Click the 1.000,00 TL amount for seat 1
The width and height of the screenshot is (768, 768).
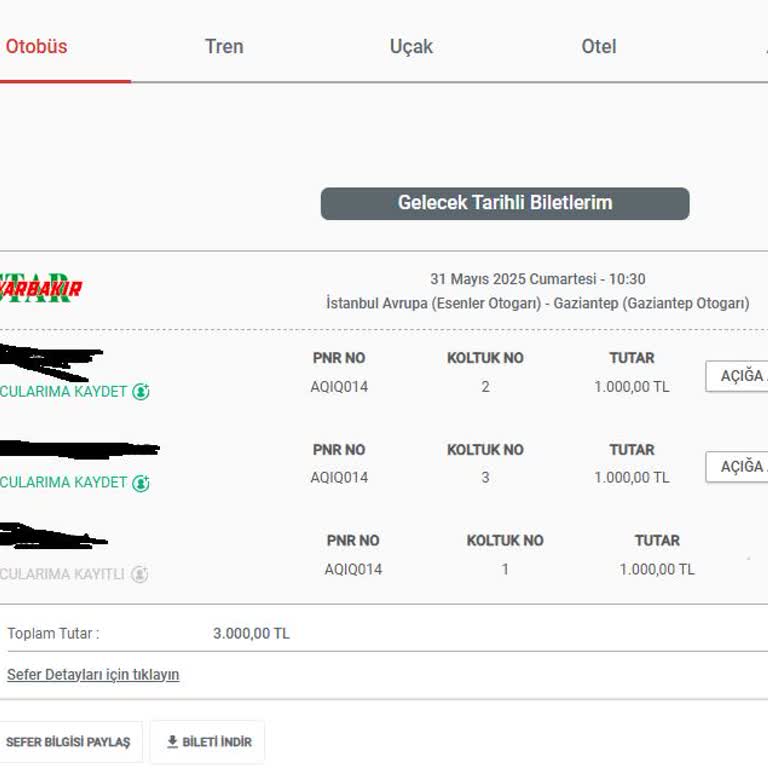pos(657,570)
